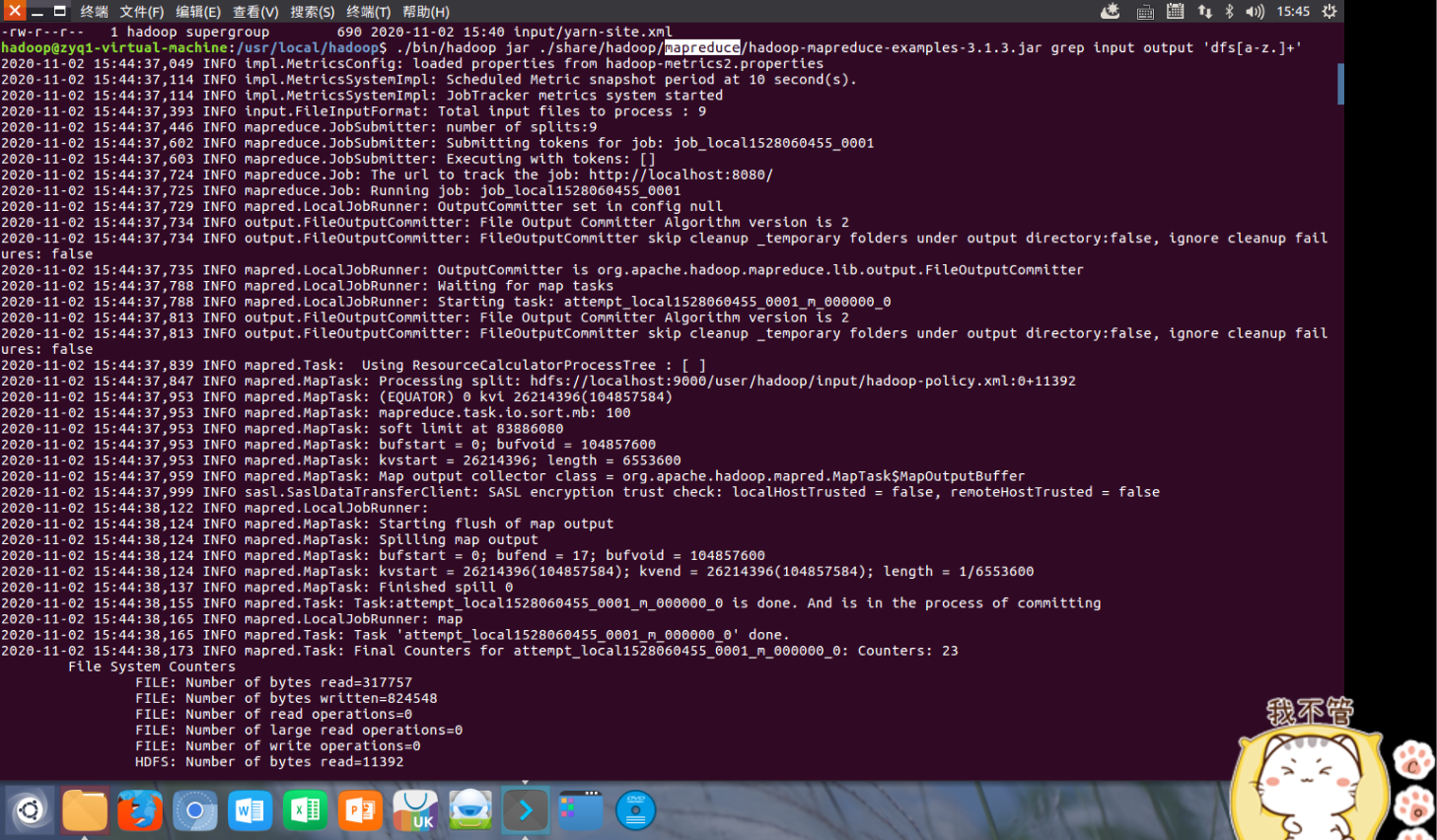Open the 文件(F) menu
1437x840 pixels.
(x=142, y=11)
